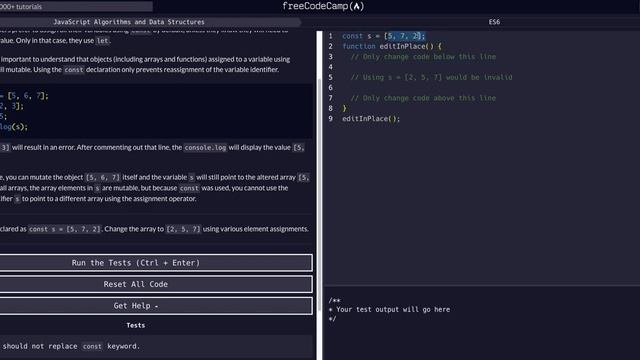Click the freeCodeCamp logo in the header
The width and height of the screenshot is (640, 360).
pyautogui.click(x=323, y=6)
